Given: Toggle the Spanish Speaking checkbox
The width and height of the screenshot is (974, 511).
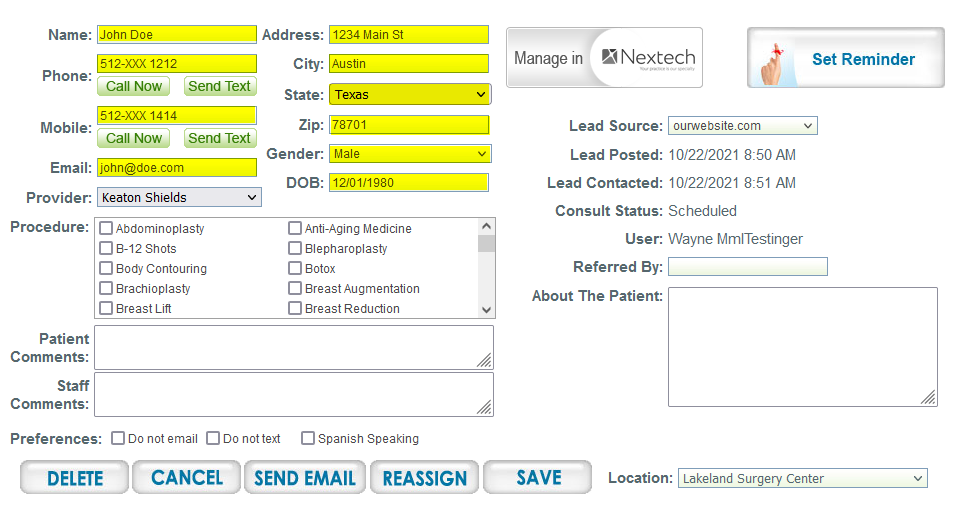Looking at the screenshot, I should 308,438.
